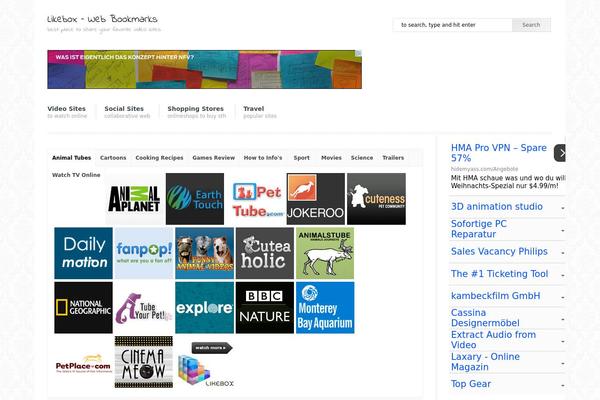Click the Likebox - Web Bookmarks title
The width and height of the screenshot is (600, 400).
[102, 19]
